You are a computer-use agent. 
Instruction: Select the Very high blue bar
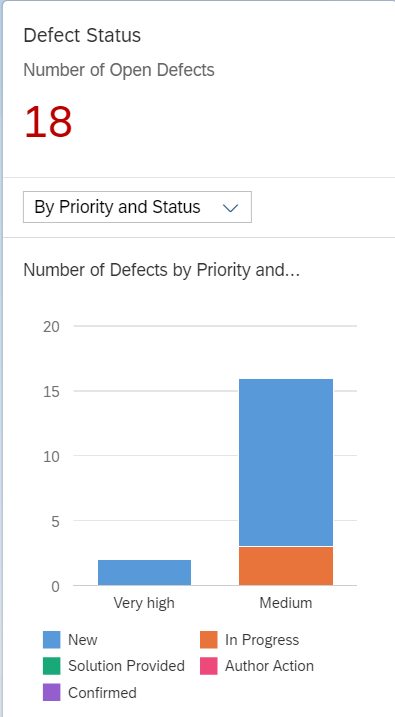point(144,573)
